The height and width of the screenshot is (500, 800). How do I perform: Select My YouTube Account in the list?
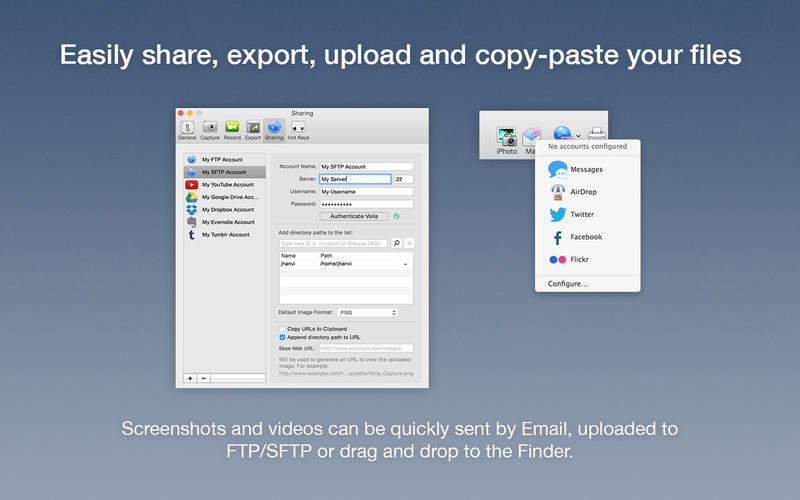click(x=226, y=185)
